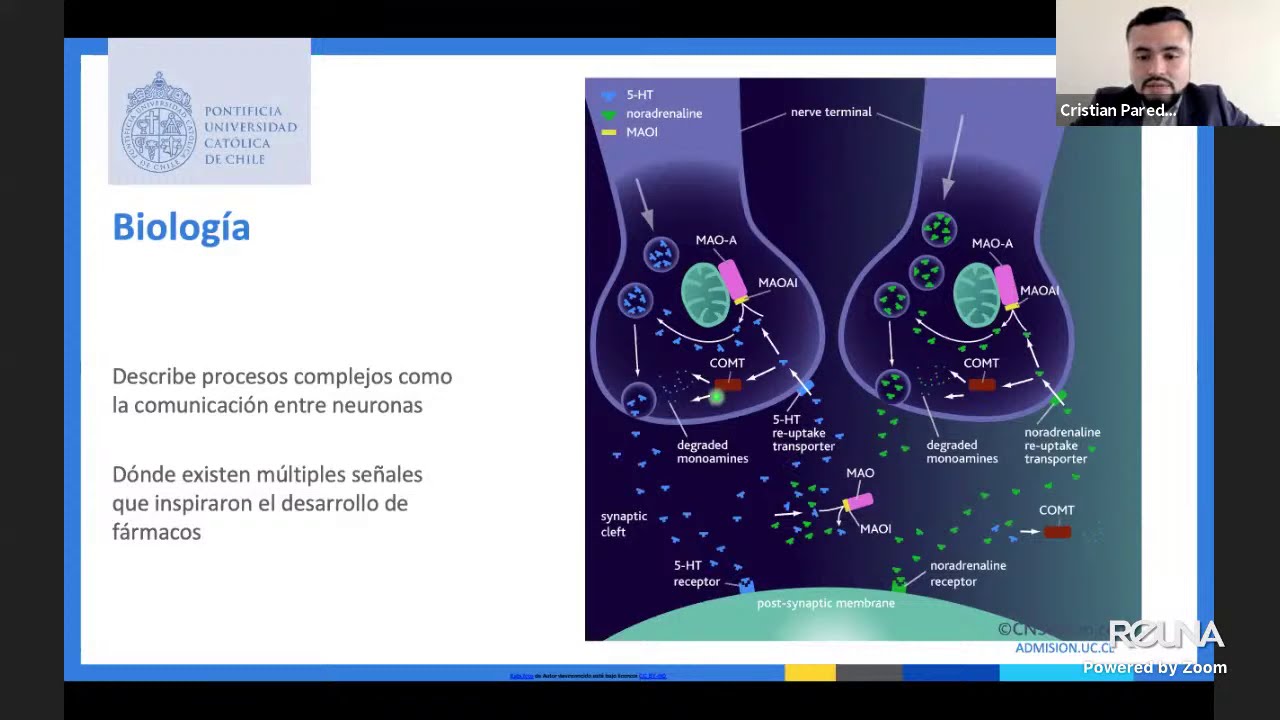1280x720 pixels.
Task: Click the 'que inspiraron el desarrollo de' text line
Action: 260,503
